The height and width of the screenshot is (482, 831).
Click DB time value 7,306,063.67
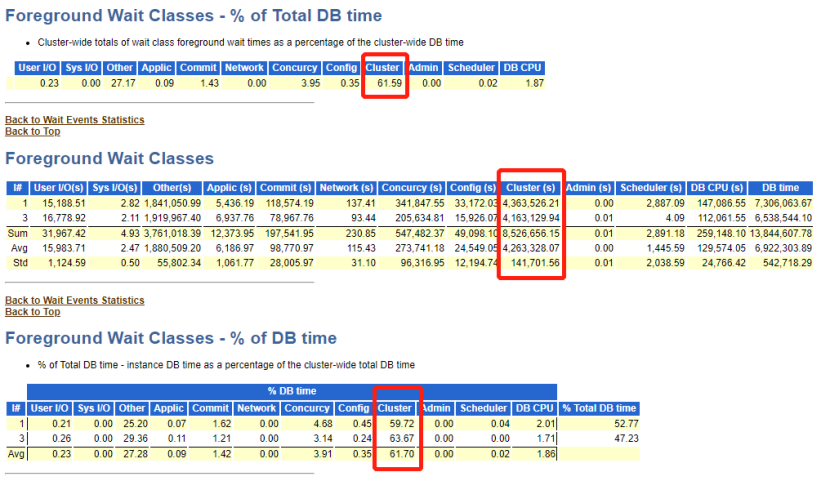click(783, 203)
